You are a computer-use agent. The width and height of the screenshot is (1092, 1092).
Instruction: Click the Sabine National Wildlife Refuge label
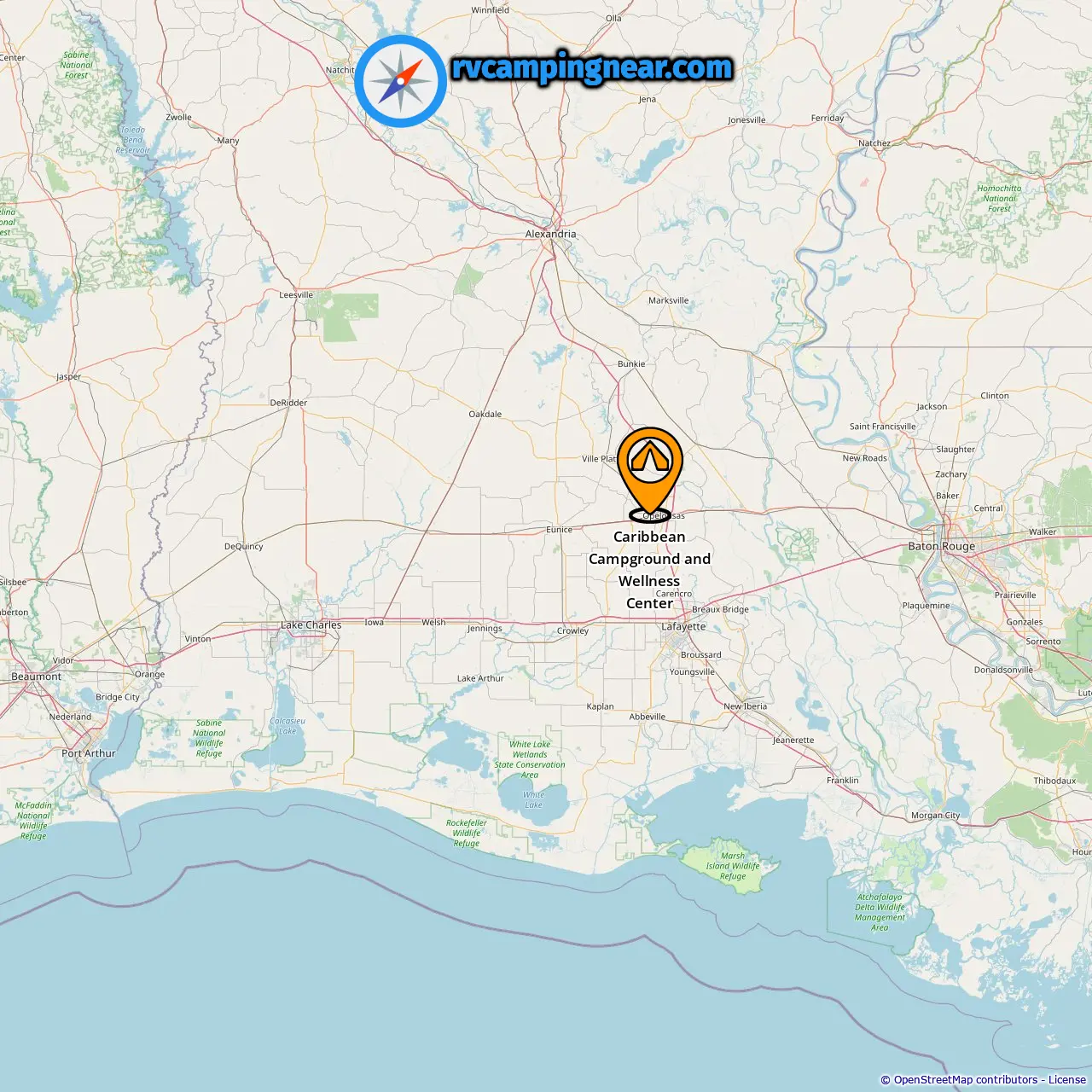click(209, 738)
